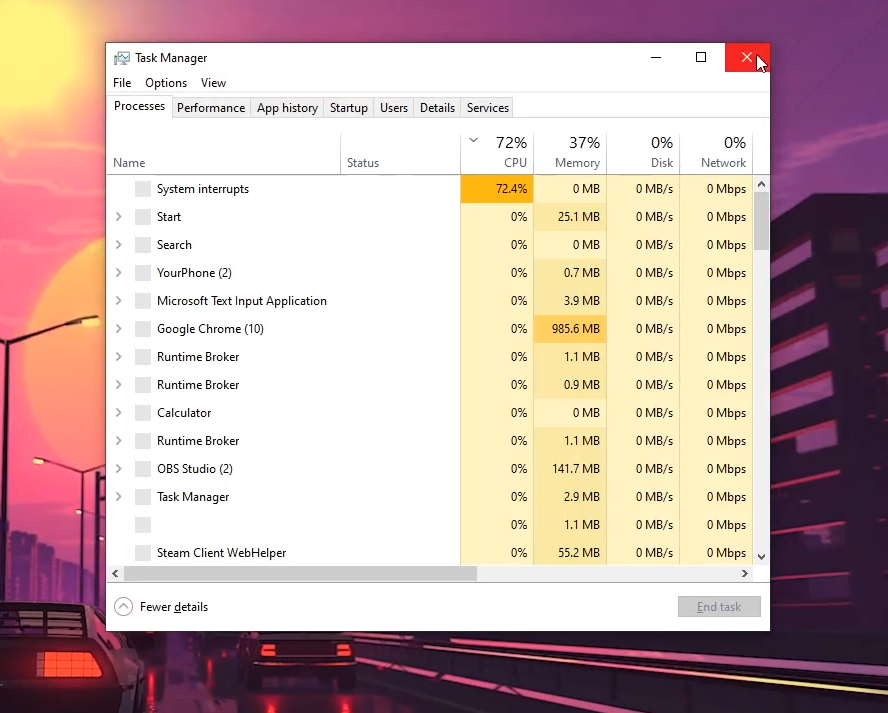The height and width of the screenshot is (713, 888).
Task: Switch to the Details tab
Action: [437, 108]
